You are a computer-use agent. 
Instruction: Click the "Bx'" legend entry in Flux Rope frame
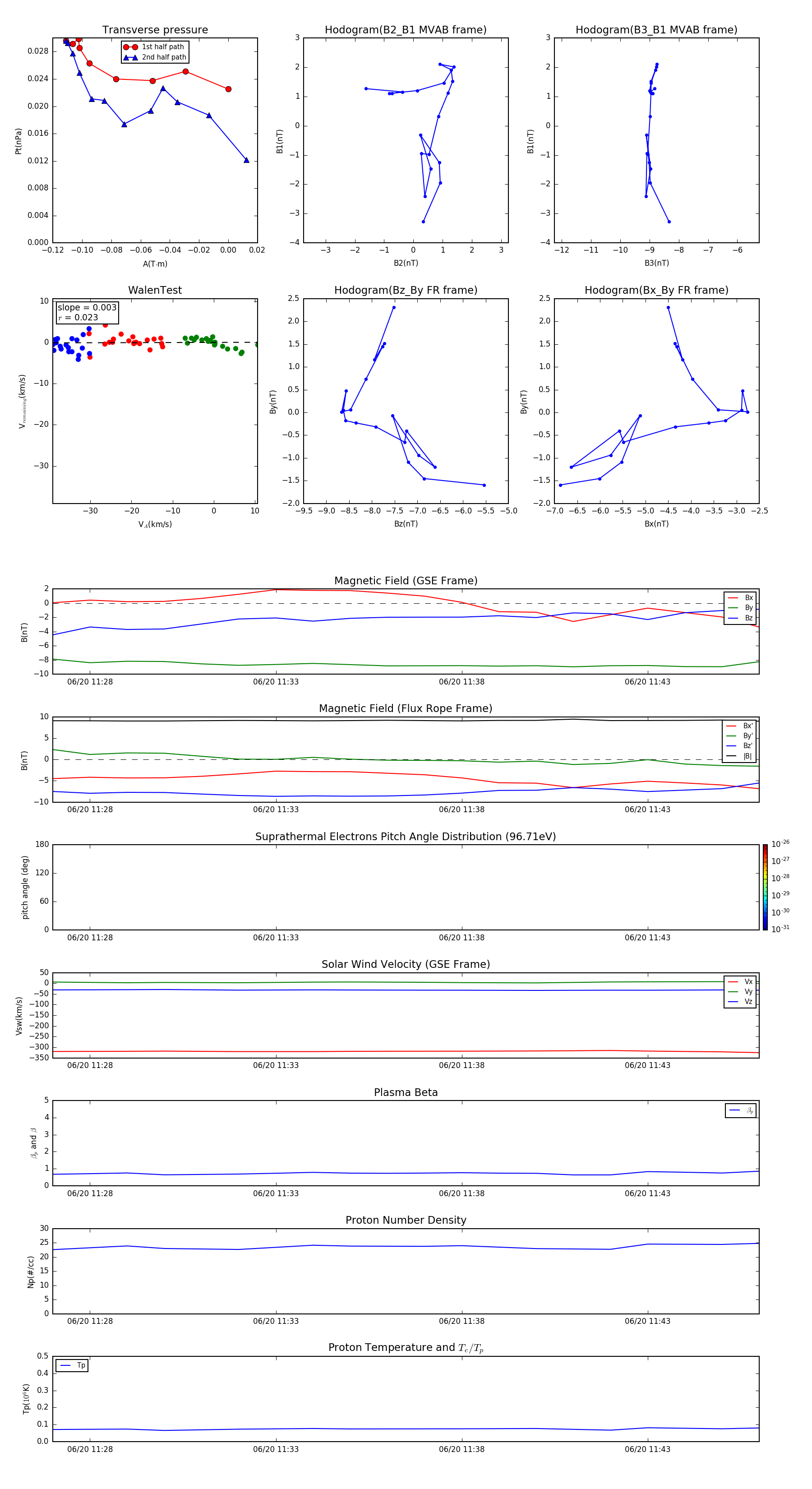740,726
